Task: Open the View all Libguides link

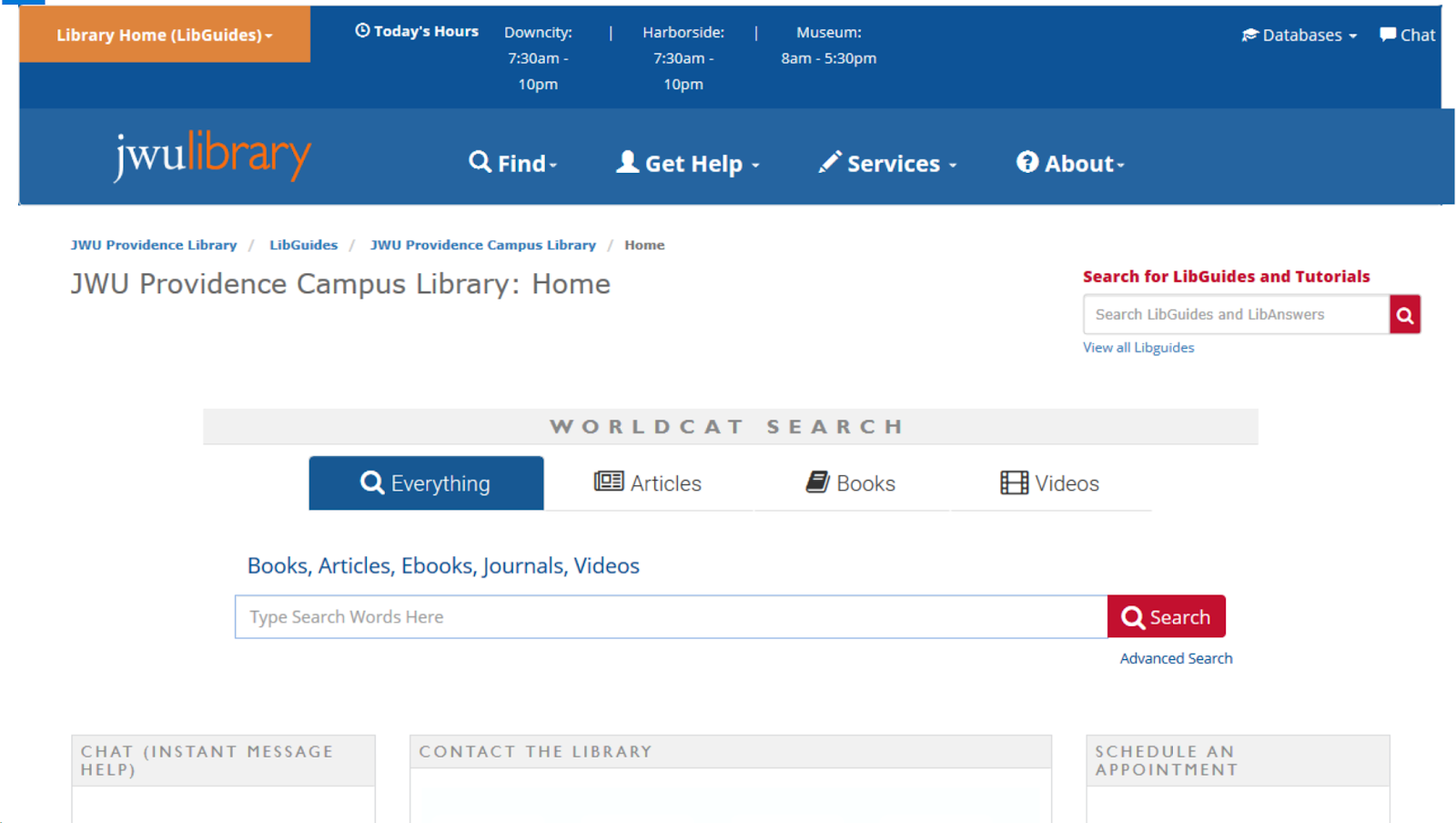Action: click(x=1138, y=348)
